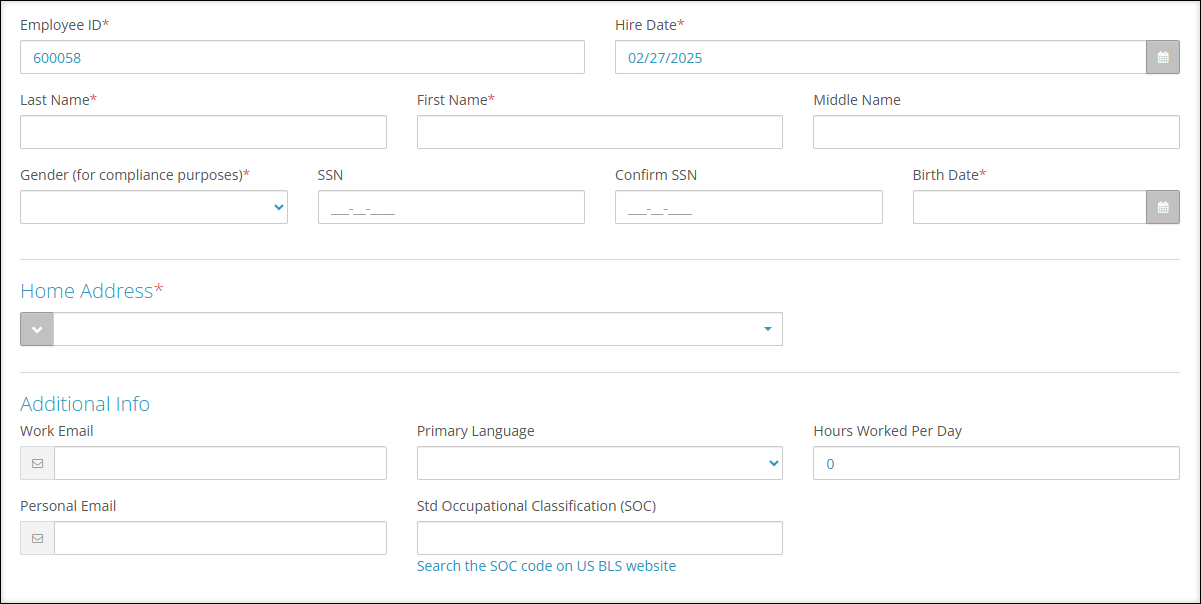Click the chevron button left of Home Address
This screenshot has height=604, width=1201.
(37, 329)
